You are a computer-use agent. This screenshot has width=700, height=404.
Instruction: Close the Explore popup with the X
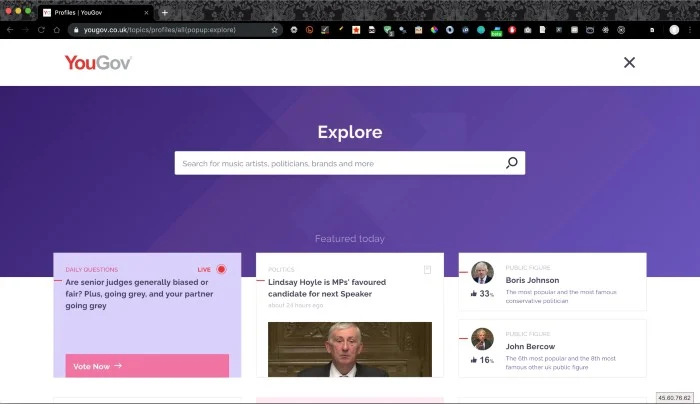(x=629, y=62)
